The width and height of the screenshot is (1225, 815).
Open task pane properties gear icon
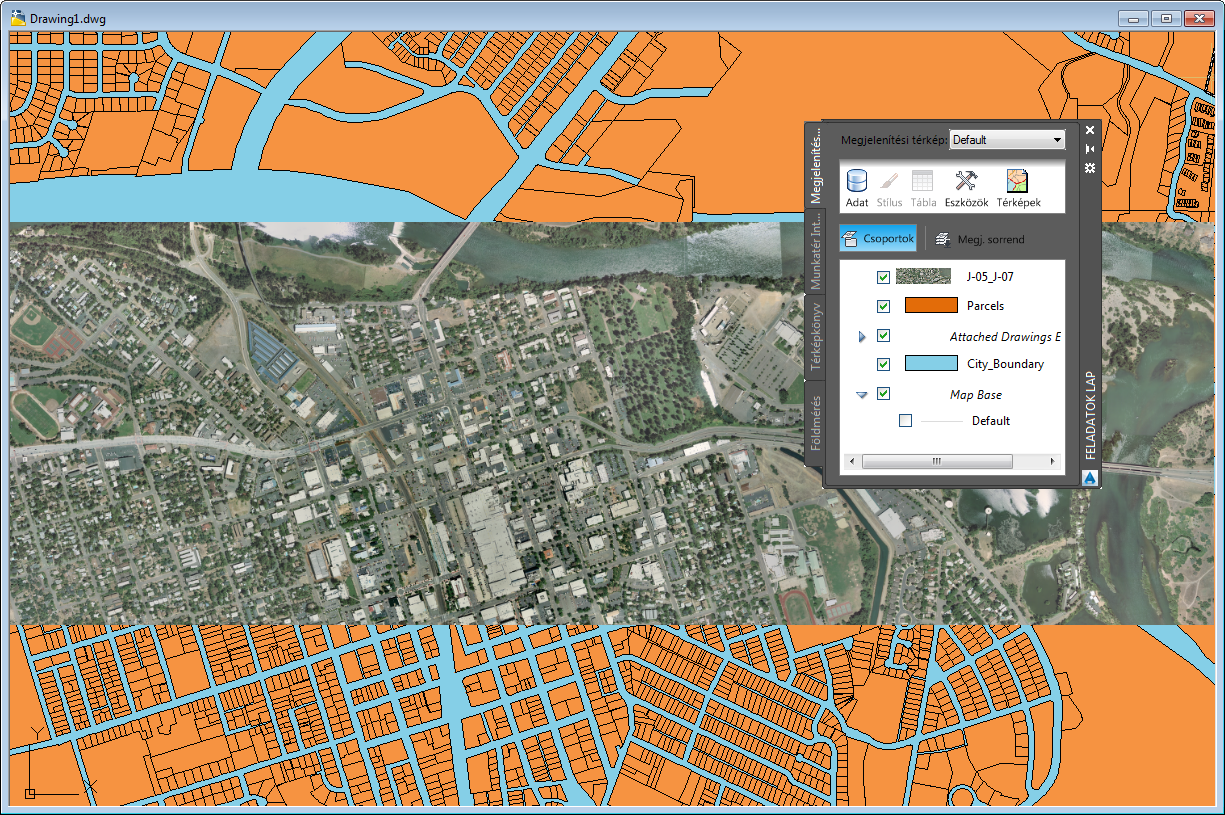pos(1090,167)
